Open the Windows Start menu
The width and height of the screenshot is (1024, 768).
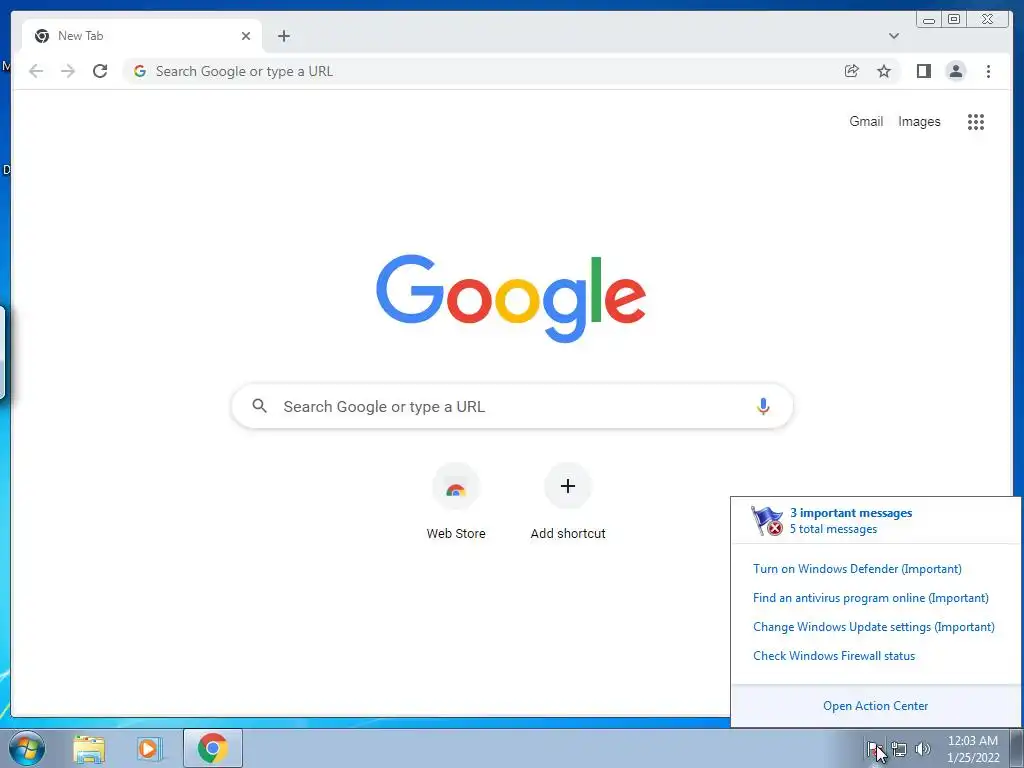click(x=27, y=748)
